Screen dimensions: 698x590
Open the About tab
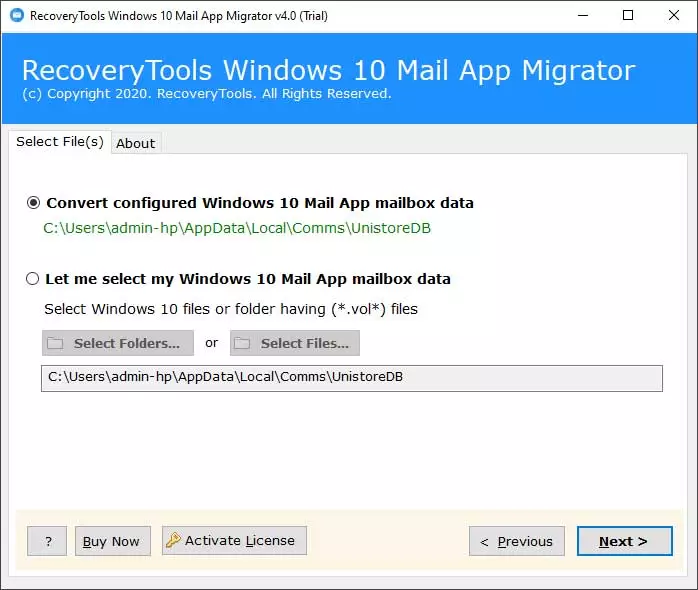point(135,143)
